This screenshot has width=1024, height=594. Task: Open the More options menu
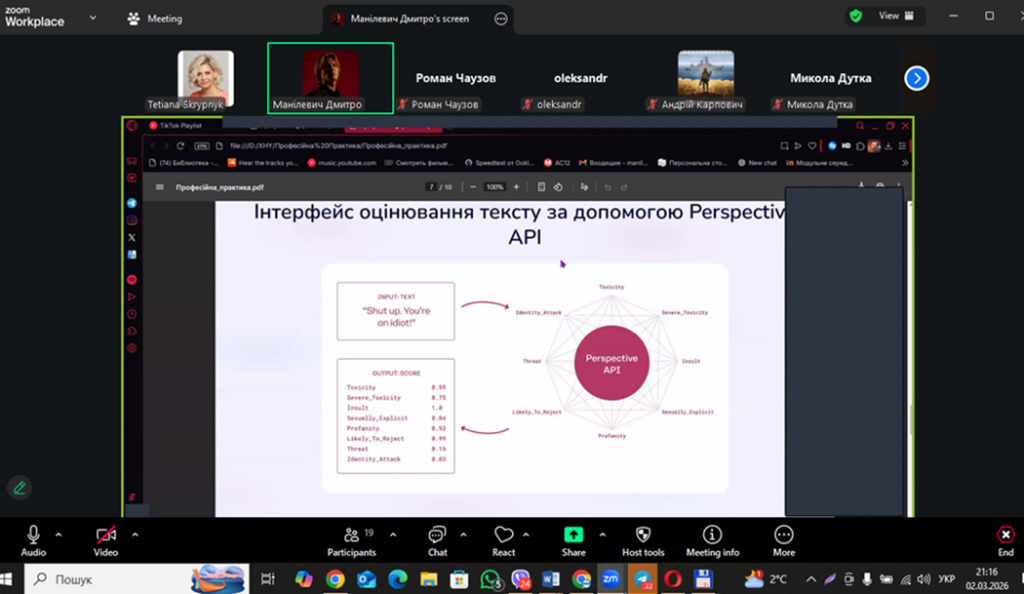(784, 538)
